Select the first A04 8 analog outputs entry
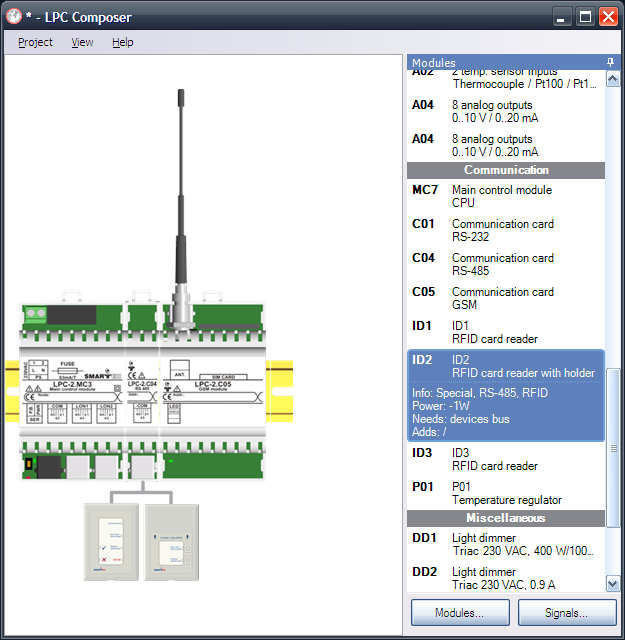This screenshot has height=640, width=625. click(x=506, y=111)
